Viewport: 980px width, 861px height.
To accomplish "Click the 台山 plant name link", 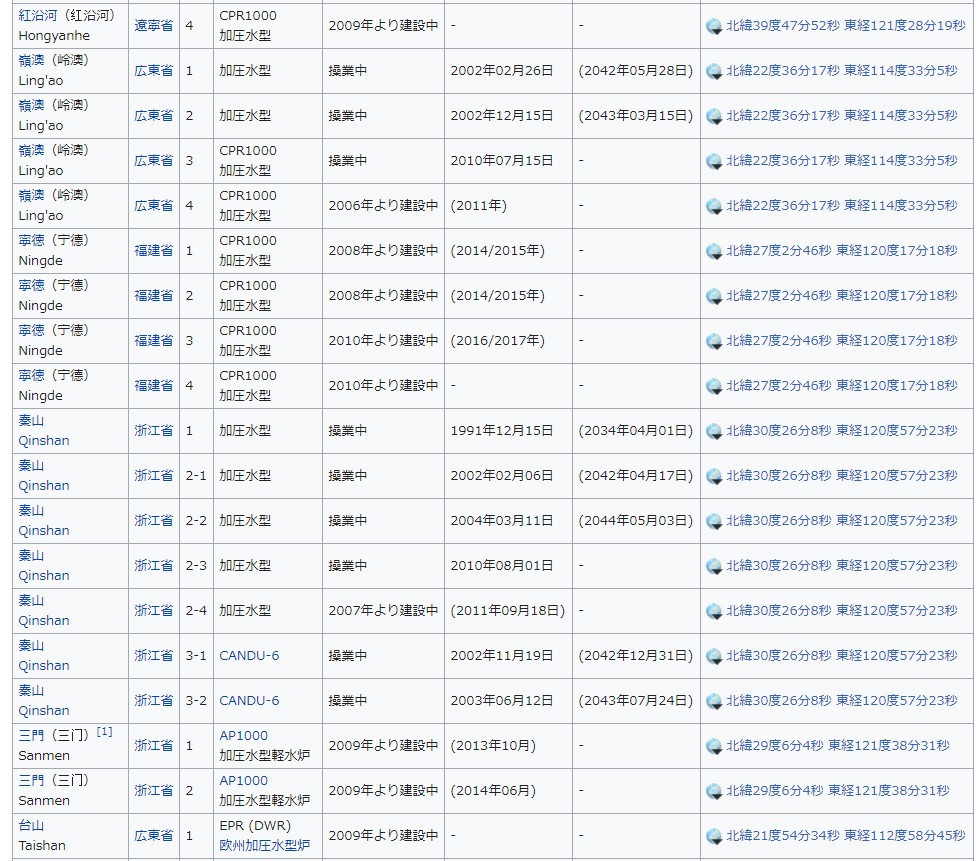I will (31, 825).
